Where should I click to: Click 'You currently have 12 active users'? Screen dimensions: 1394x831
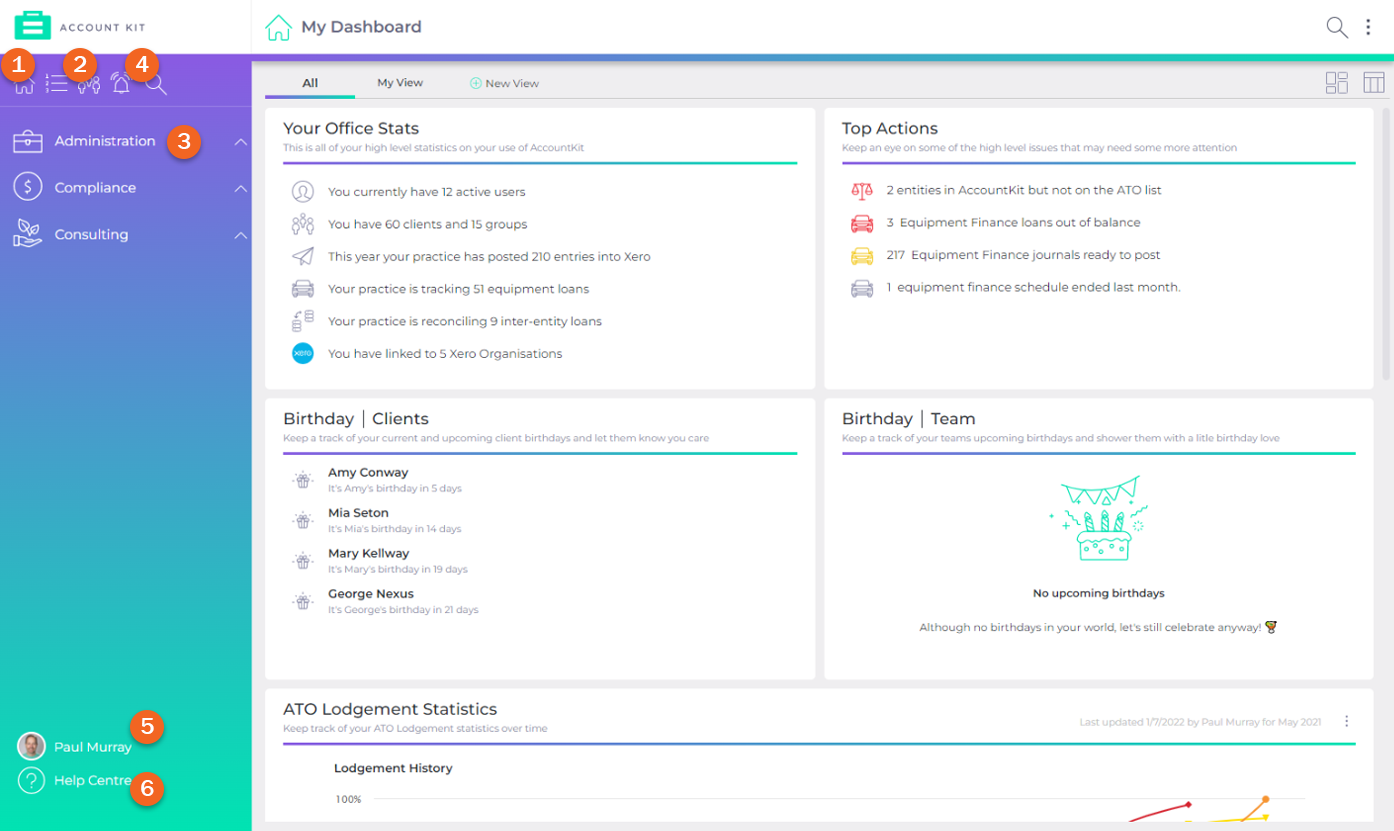pos(427,191)
